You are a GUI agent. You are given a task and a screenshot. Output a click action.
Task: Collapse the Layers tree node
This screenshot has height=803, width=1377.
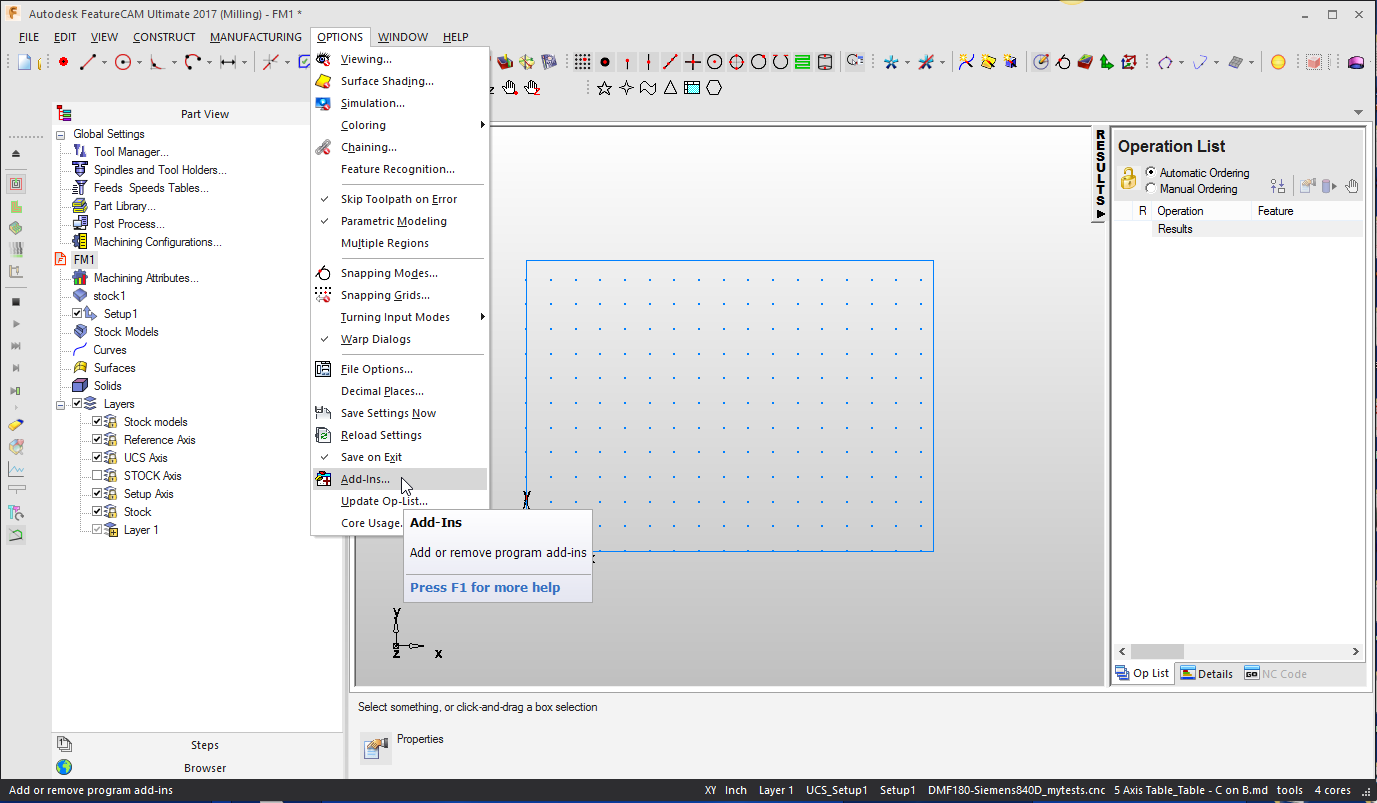tap(63, 403)
